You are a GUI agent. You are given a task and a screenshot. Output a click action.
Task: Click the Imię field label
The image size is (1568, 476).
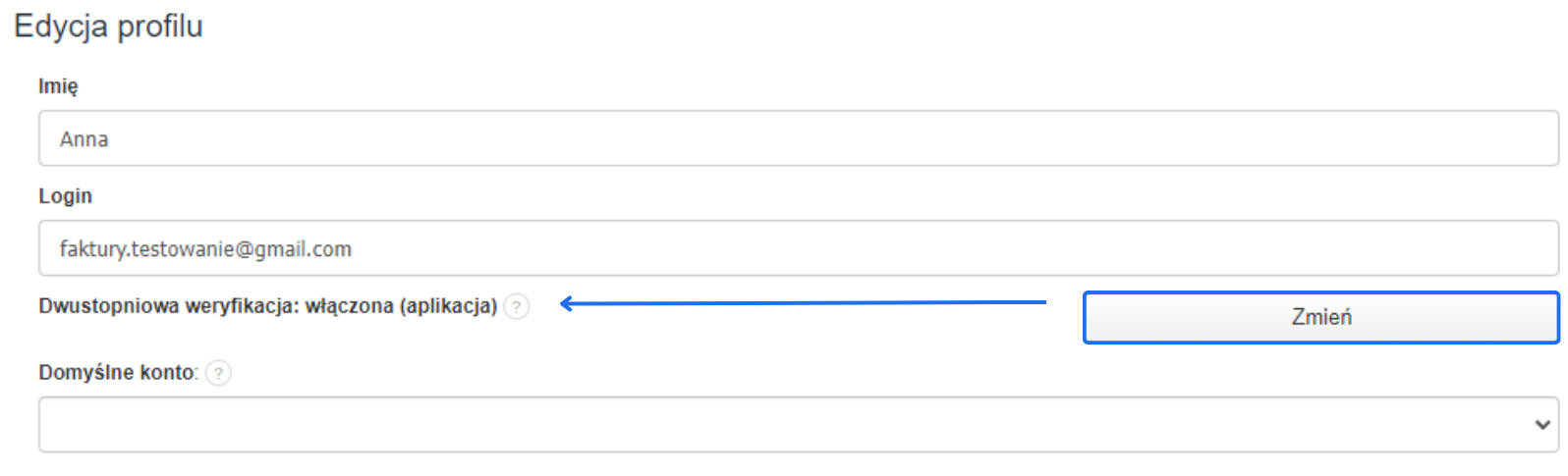click(58, 86)
